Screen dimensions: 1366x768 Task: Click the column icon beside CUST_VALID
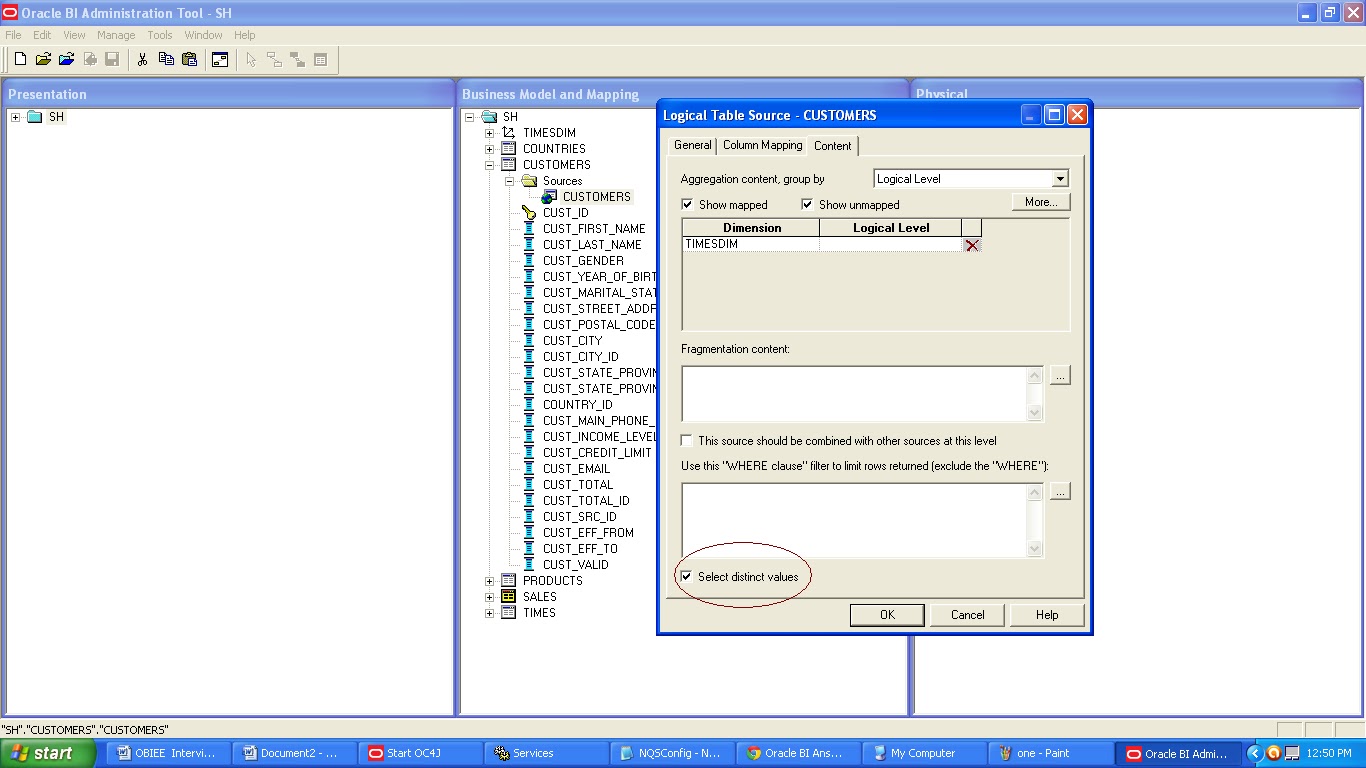529,565
